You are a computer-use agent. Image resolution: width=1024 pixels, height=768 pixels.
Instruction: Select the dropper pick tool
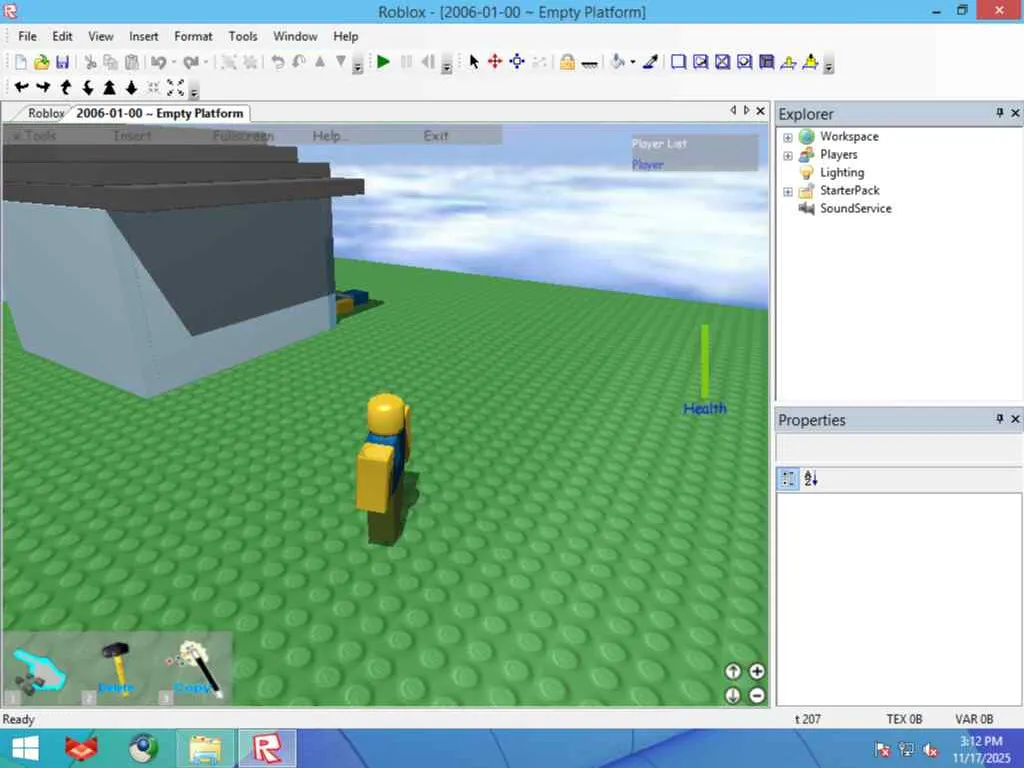click(650, 62)
